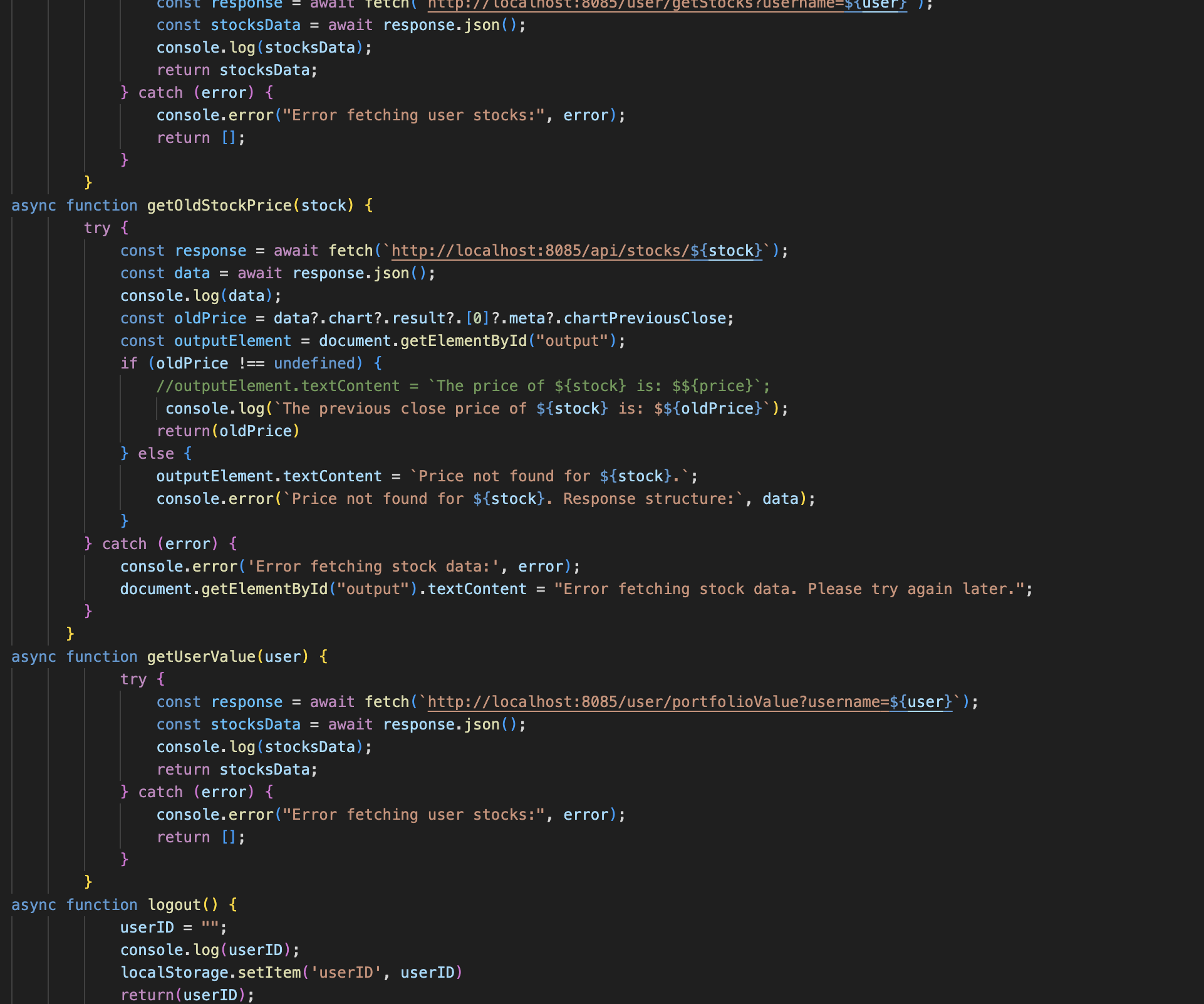Image resolution: width=1204 pixels, height=1004 pixels.
Task: Place cursor on chartPreviousClose property
Action: (644, 318)
